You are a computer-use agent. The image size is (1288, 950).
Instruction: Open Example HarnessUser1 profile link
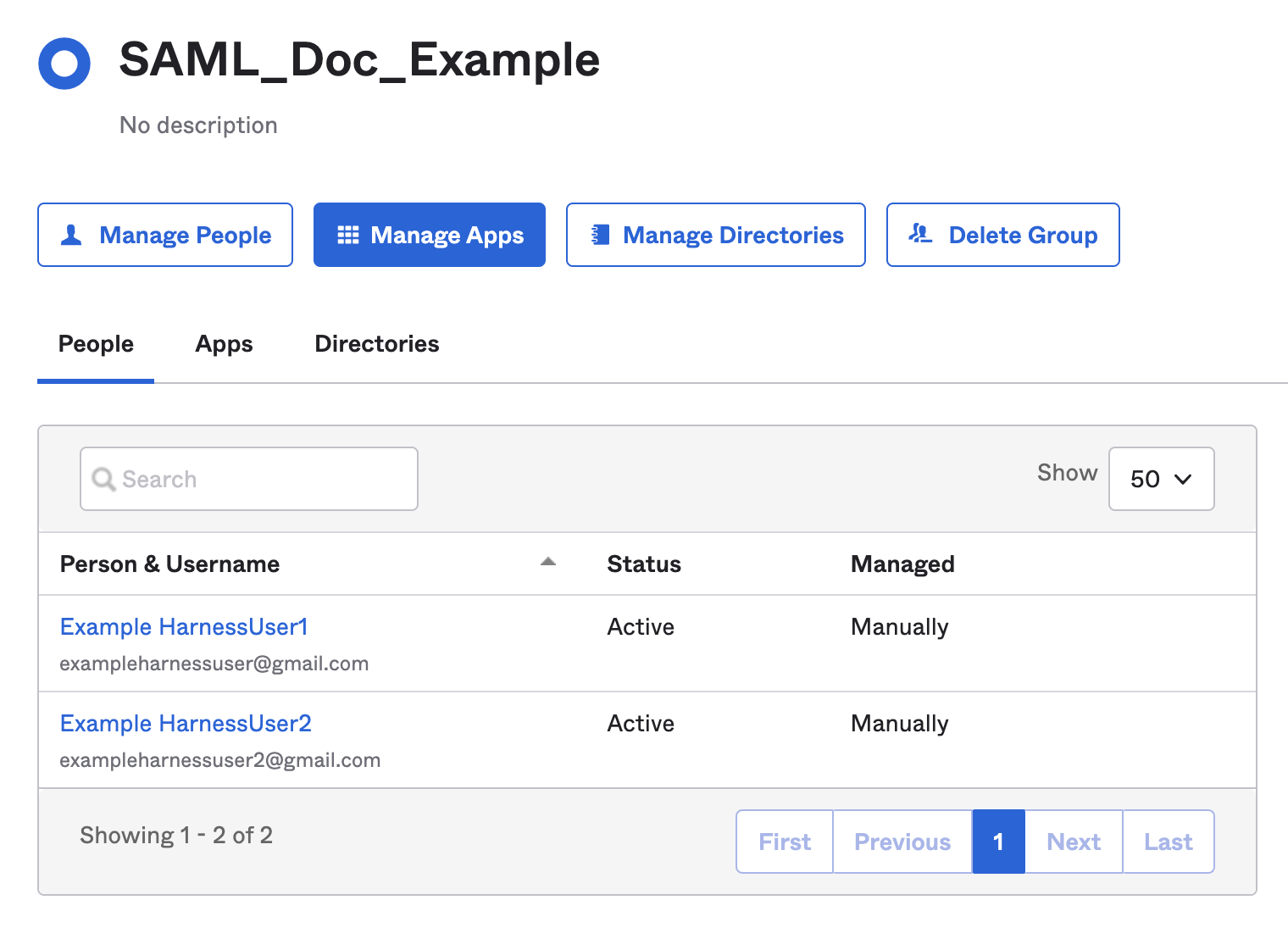coord(184,627)
